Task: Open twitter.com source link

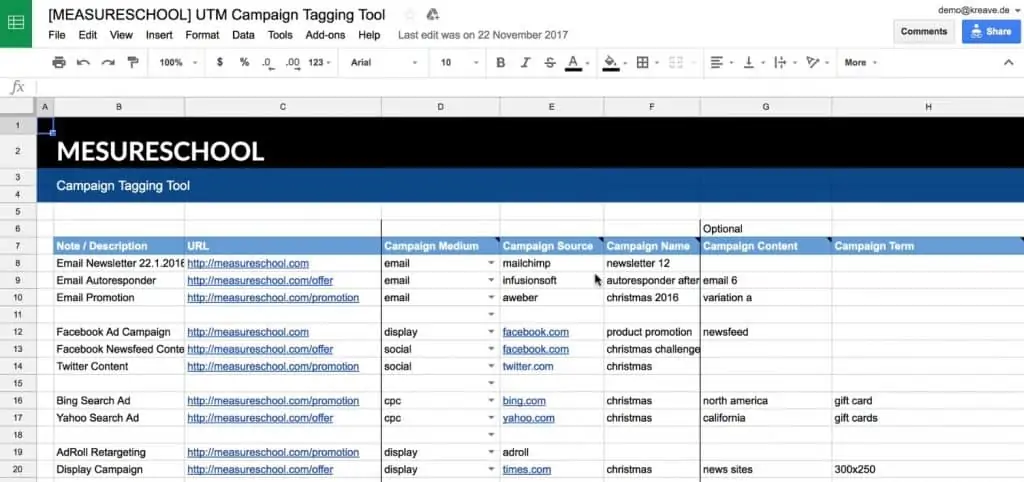Action: point(528,366)
